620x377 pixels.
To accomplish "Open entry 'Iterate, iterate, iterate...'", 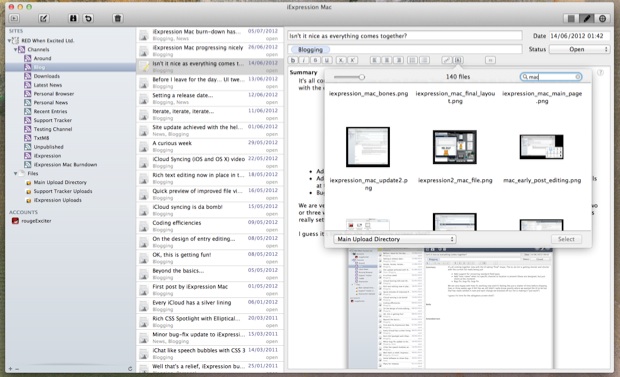I will [210, 114].
